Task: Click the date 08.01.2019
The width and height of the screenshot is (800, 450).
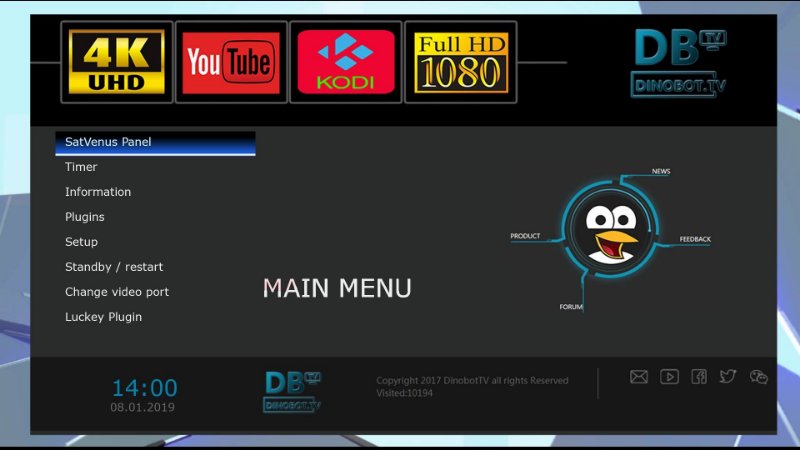Action: (142, 407)
